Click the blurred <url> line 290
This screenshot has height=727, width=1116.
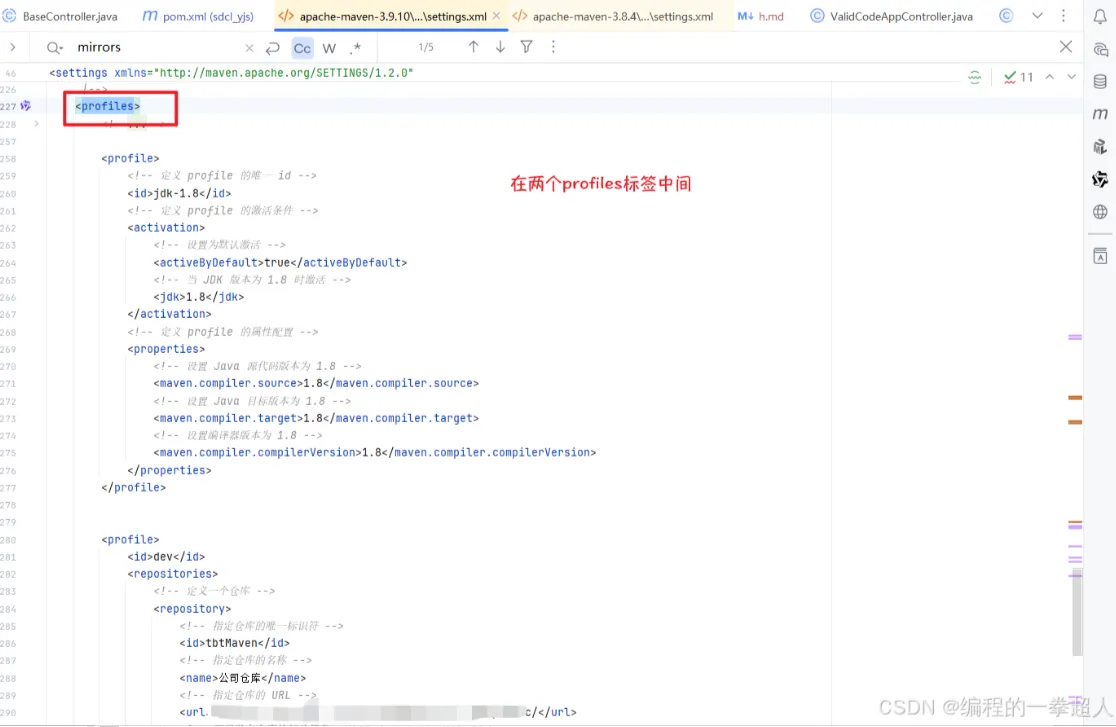[x=378, y=712]
